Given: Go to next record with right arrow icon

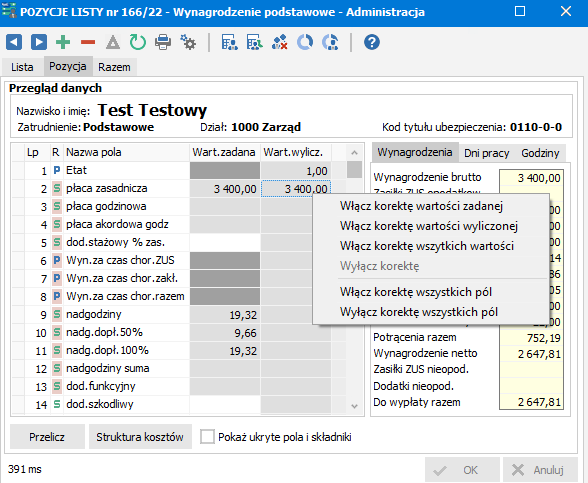Looking at the screenshot, I should click(39, 42).
